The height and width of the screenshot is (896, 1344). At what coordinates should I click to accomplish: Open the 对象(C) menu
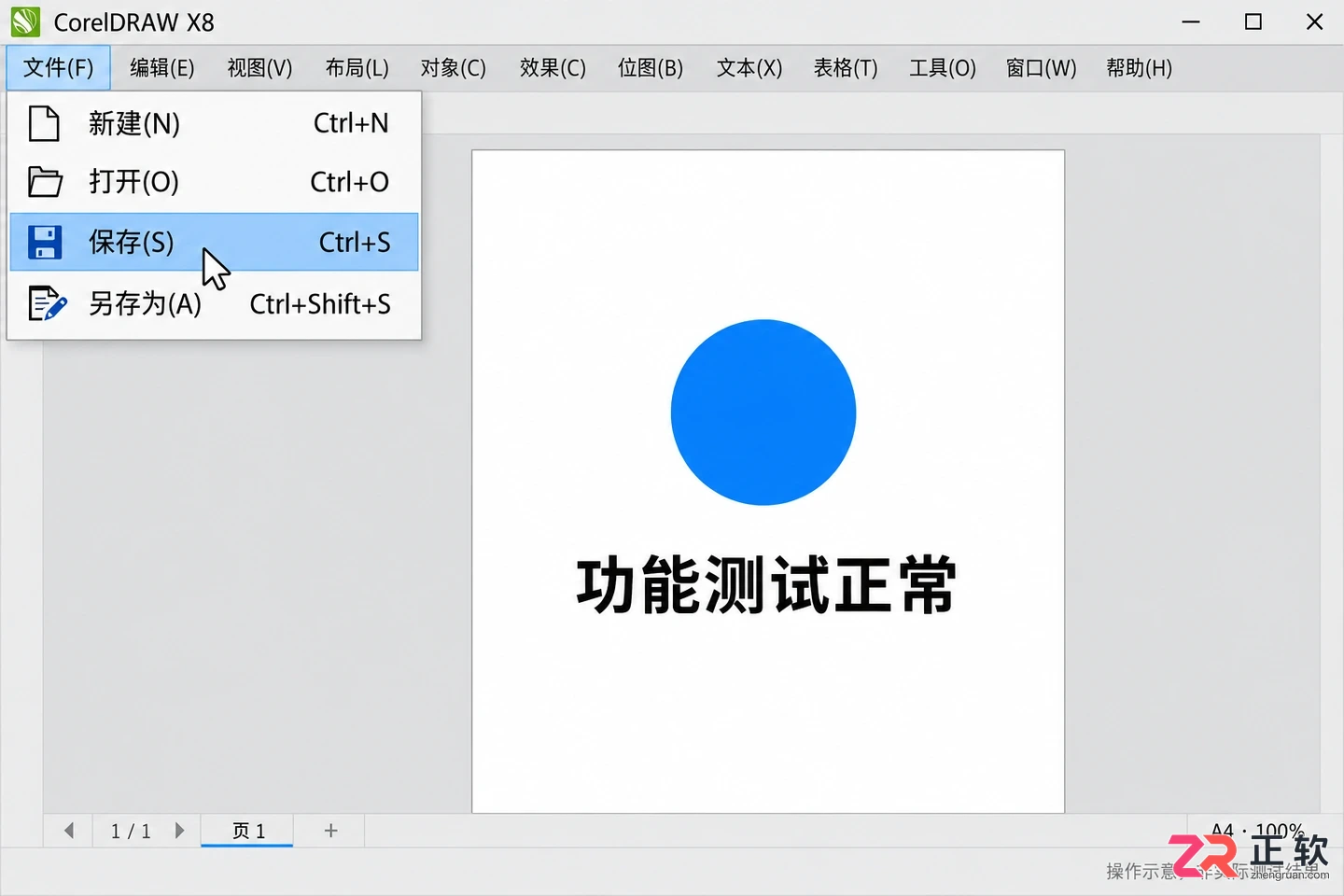453,68
